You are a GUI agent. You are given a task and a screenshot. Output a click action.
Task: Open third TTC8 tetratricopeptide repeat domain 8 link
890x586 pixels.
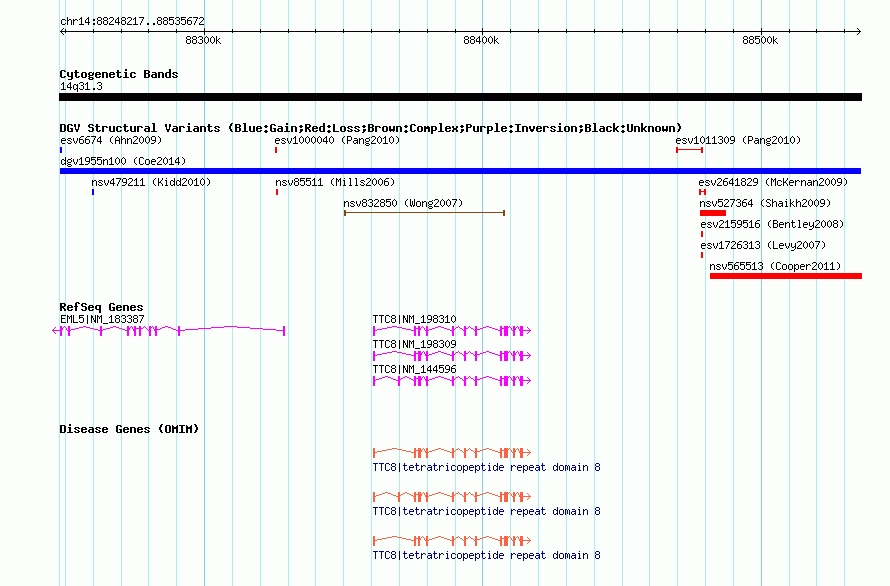click(486, 555)
